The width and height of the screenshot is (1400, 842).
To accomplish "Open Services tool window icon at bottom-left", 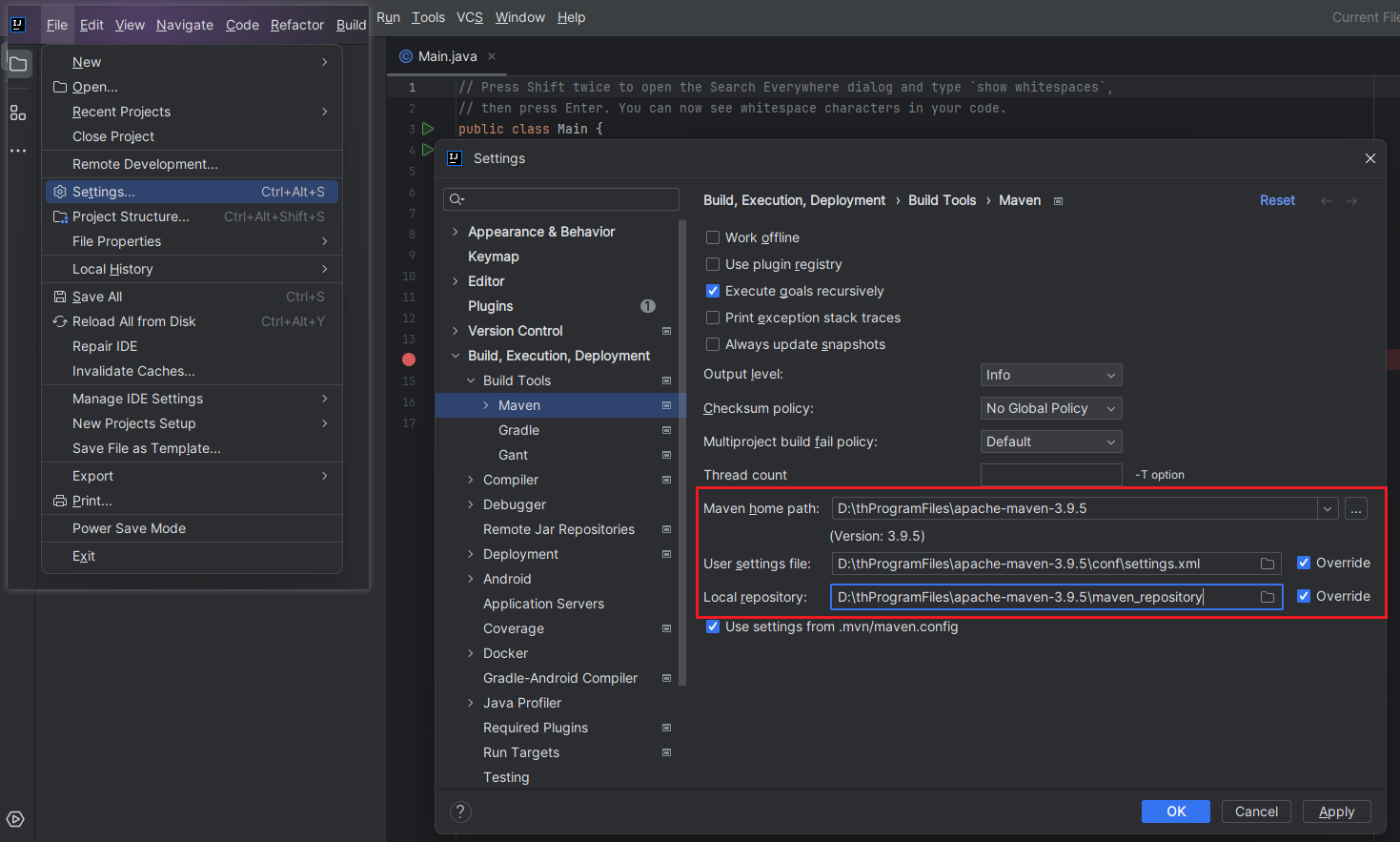I will [x=15, y=819].
